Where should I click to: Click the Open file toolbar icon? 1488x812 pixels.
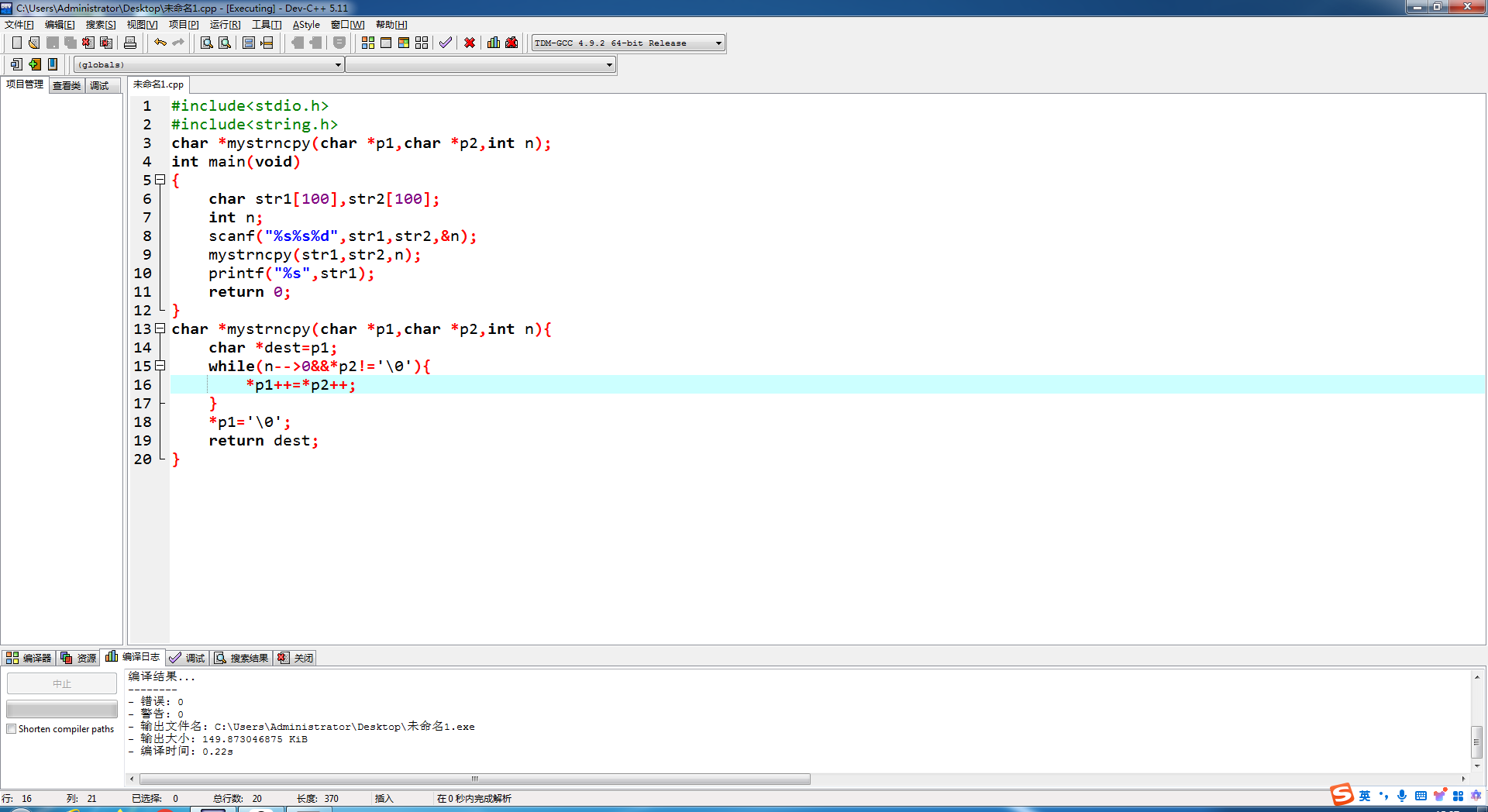click(34, 43)
